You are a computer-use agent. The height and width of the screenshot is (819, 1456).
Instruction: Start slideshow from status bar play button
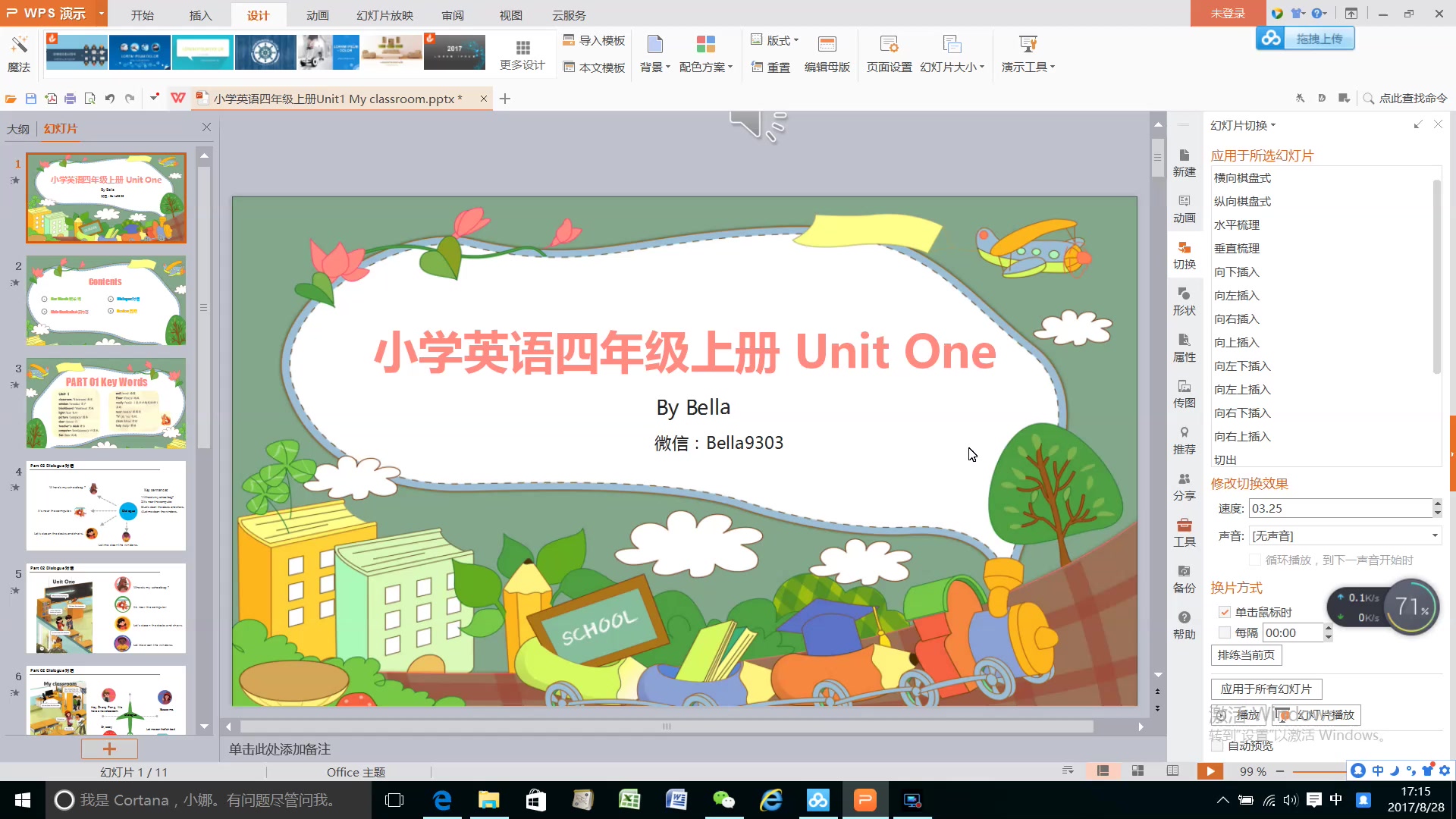1210,771
